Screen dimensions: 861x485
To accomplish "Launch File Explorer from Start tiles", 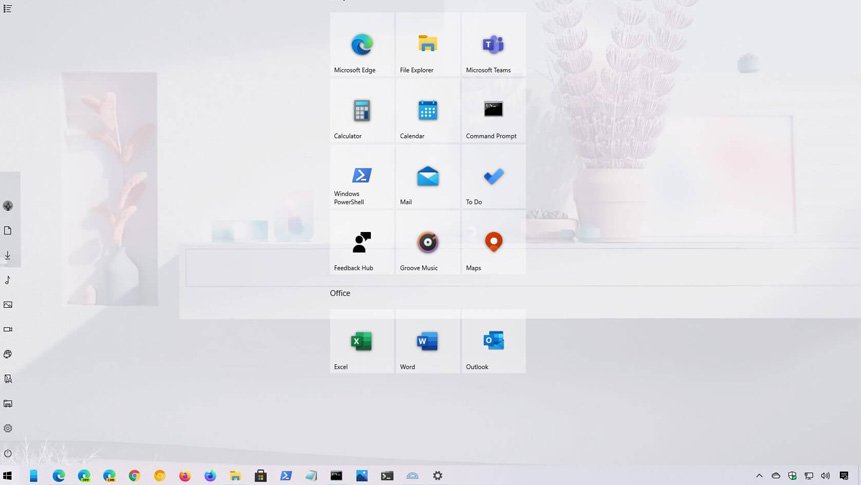I will [428, 45].
